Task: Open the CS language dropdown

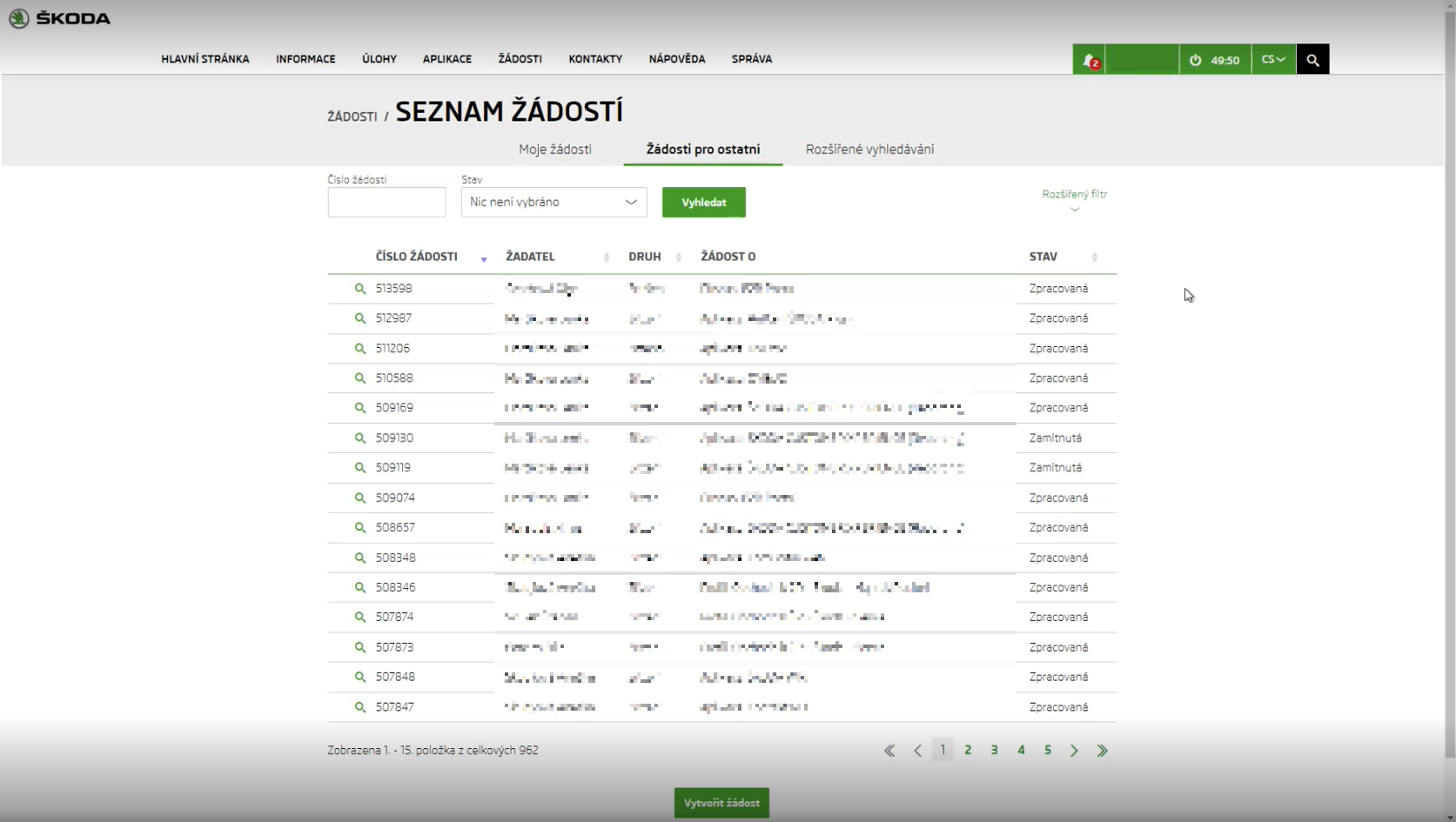Action: [x=1273, y=60]
